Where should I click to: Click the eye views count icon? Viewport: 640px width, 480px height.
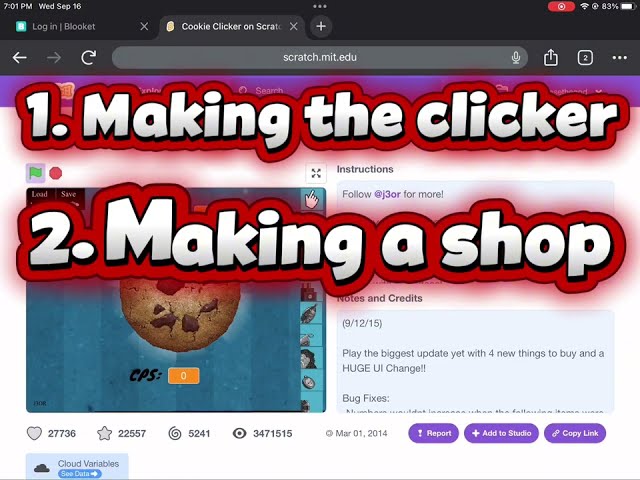click(240, 433)
